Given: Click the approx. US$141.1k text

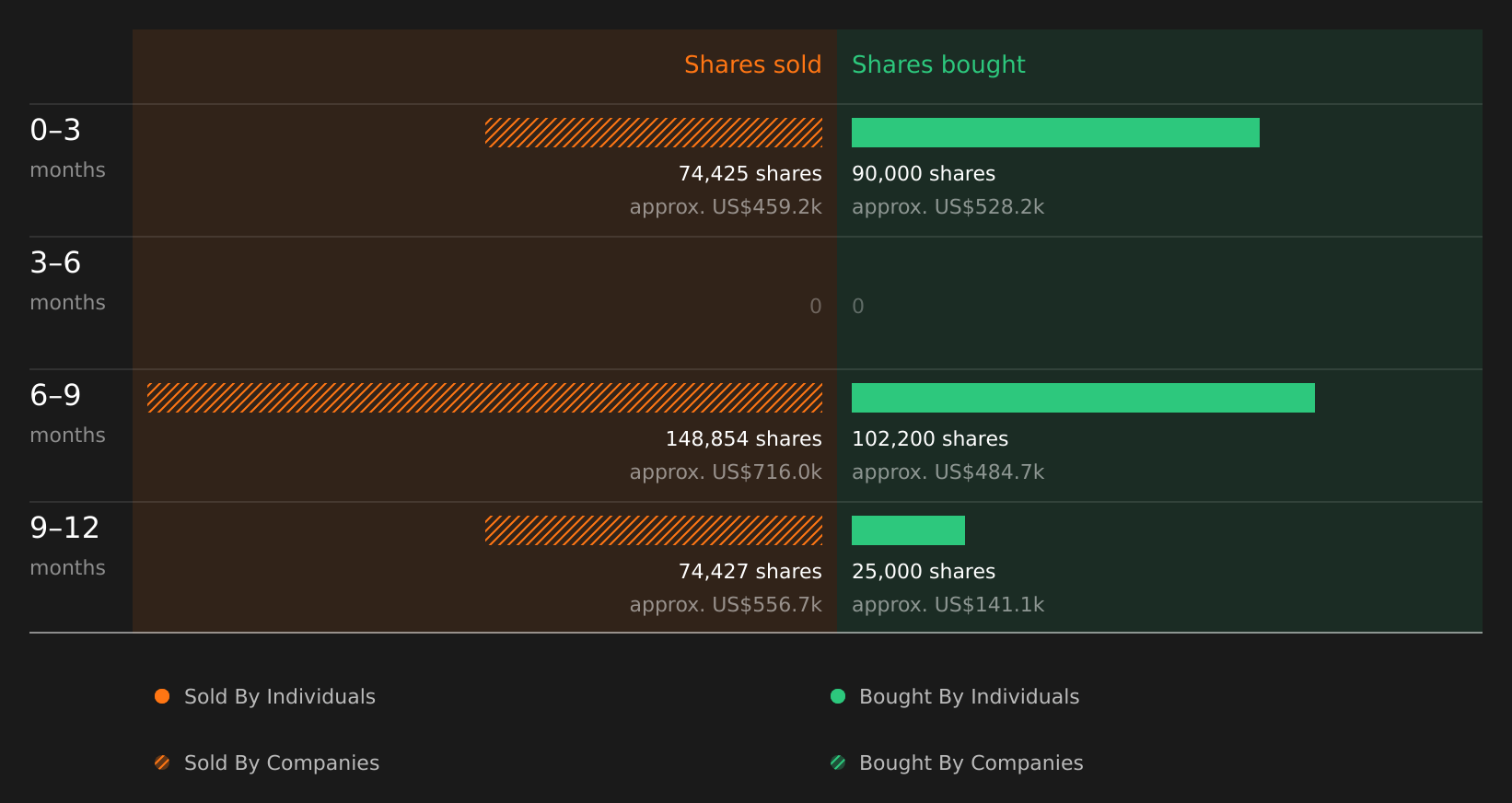Looking at the screenshot, I should pos(948,605).
